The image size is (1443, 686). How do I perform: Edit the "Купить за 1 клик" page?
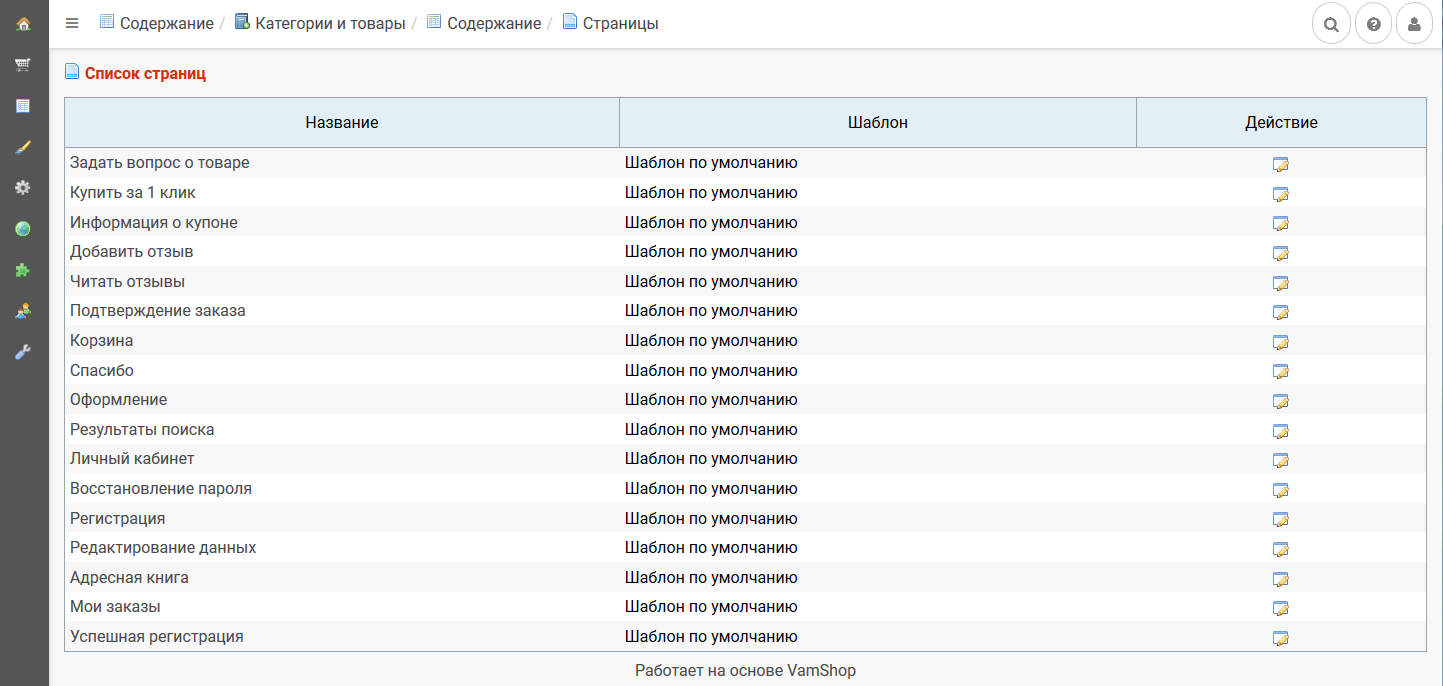tap(1280, 194)
